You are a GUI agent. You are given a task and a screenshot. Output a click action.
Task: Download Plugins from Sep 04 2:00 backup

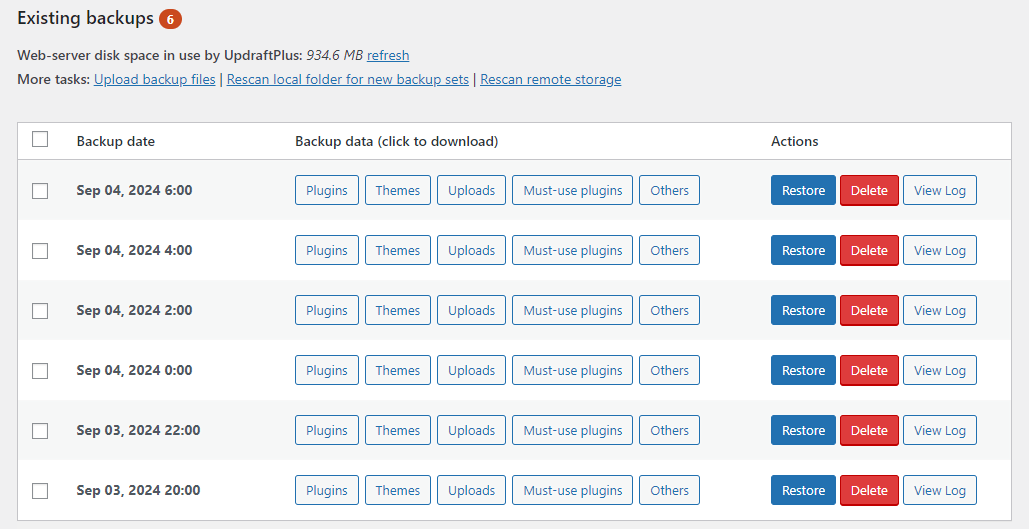tap(327, 310)
